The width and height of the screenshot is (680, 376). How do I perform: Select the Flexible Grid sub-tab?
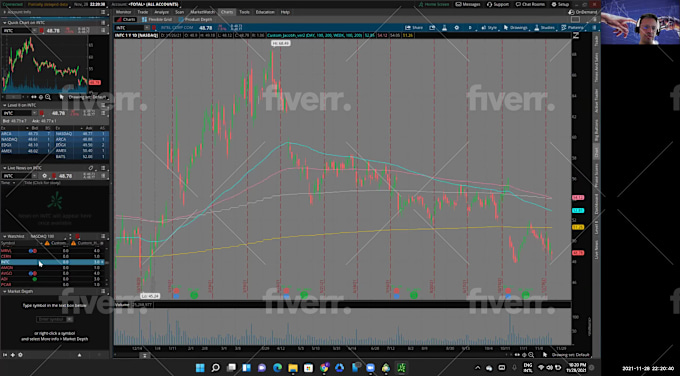(x=157, y=20)
